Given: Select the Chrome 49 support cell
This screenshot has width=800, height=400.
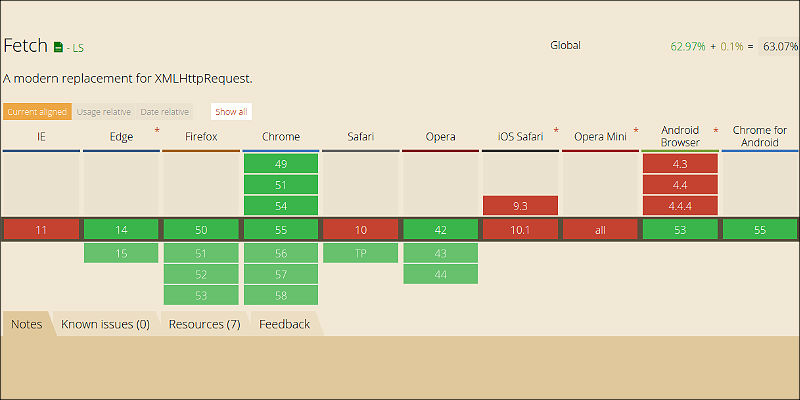Looking at the screenshot, I should point(281,164).
